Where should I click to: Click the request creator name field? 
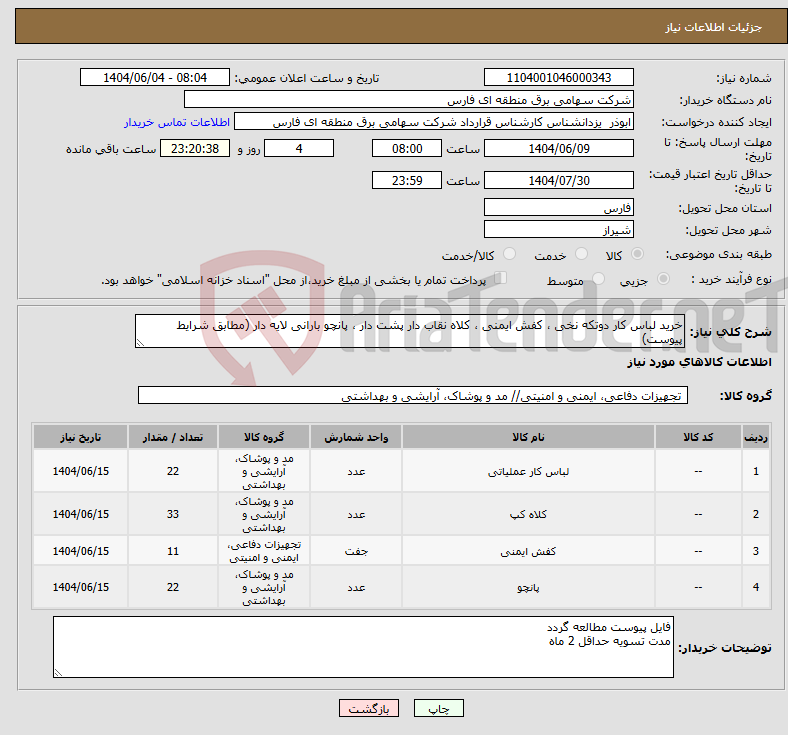coord(434,122)
